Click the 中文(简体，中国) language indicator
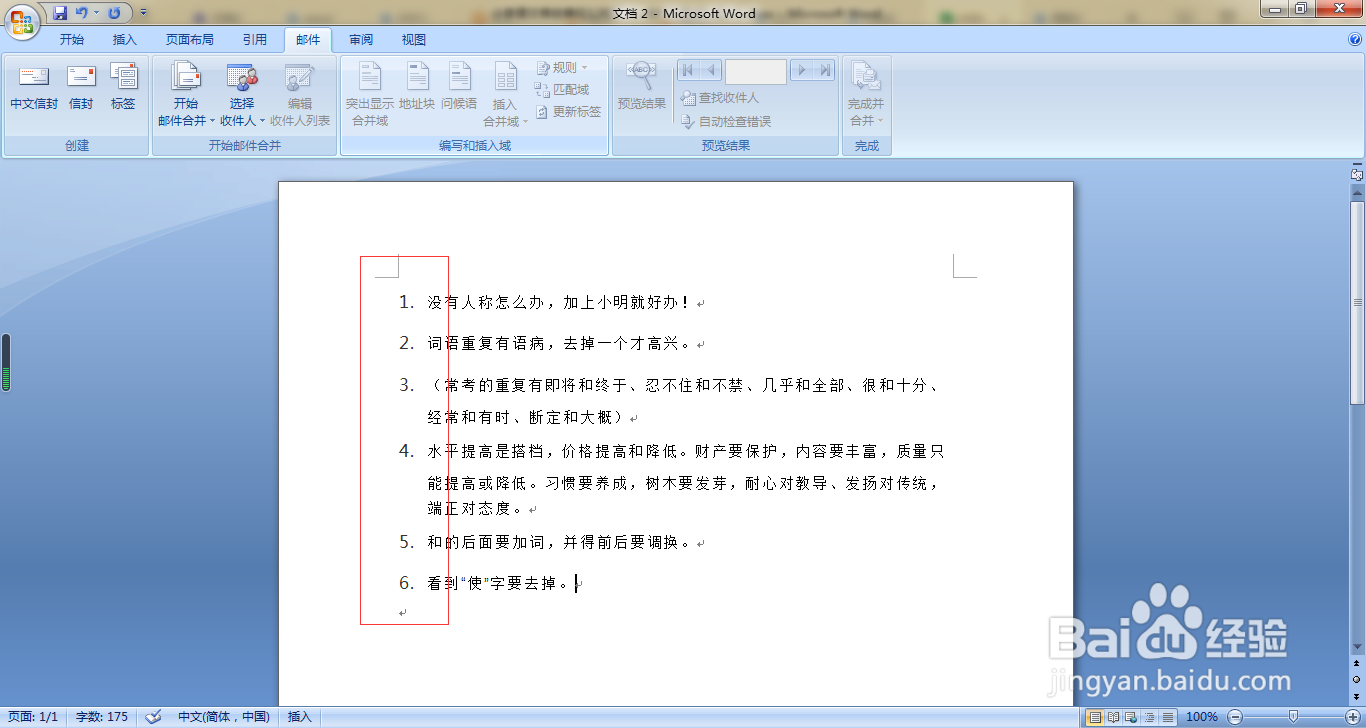 pyautogui.click(x=224, y=717)
